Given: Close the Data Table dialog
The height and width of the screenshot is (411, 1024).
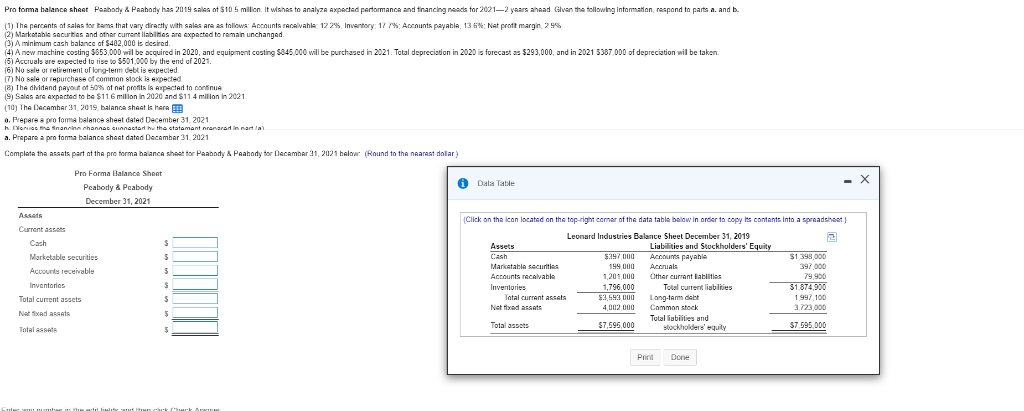Looking at the screenshot, I should pyautogui.click(x=865, y=180).
